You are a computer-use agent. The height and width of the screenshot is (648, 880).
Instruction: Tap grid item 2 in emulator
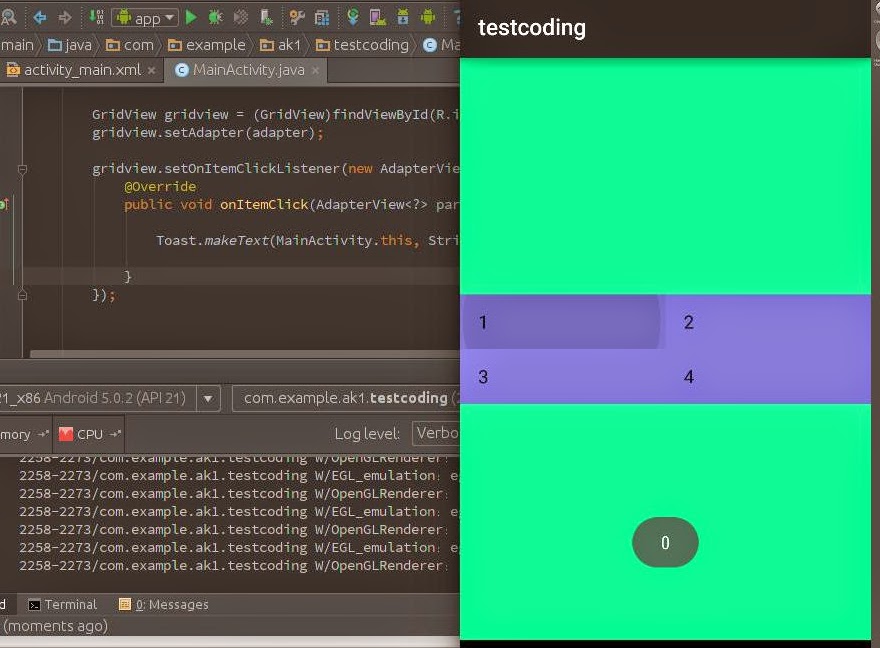tap(768, 322)
